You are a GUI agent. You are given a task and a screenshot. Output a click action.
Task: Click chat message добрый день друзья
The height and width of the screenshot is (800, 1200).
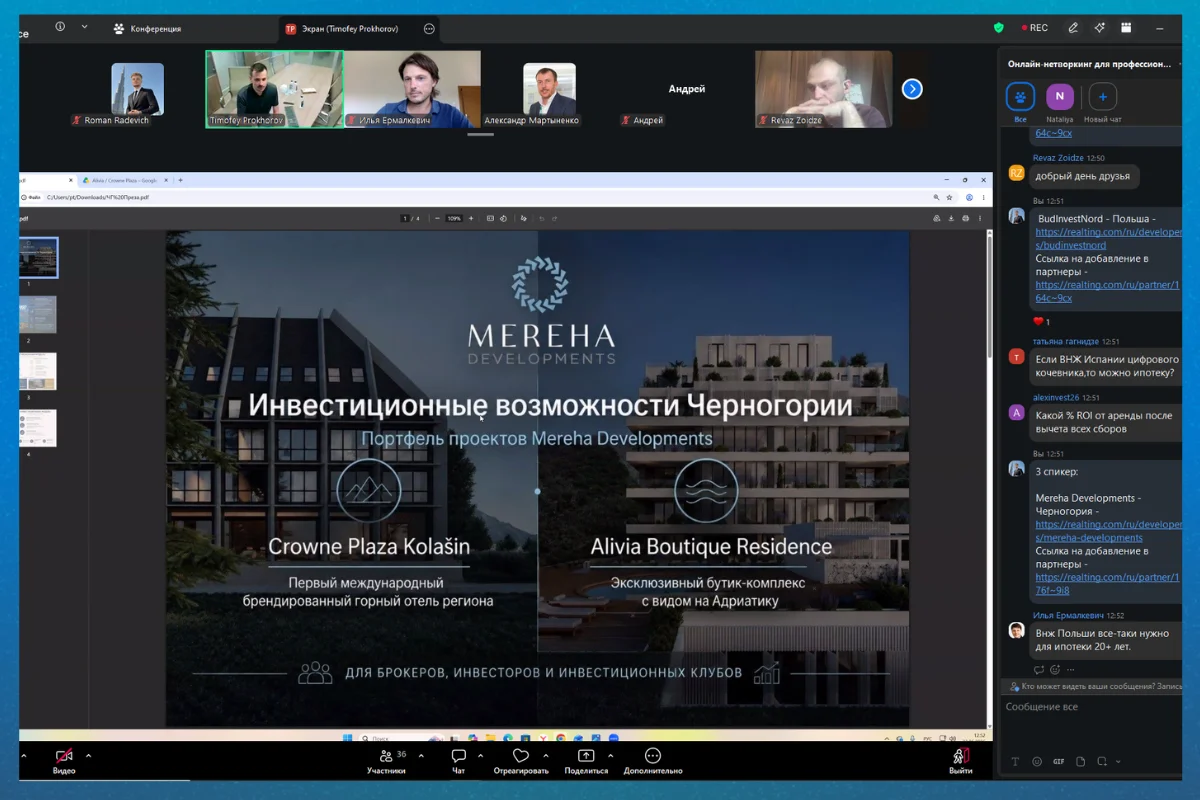1083,176
